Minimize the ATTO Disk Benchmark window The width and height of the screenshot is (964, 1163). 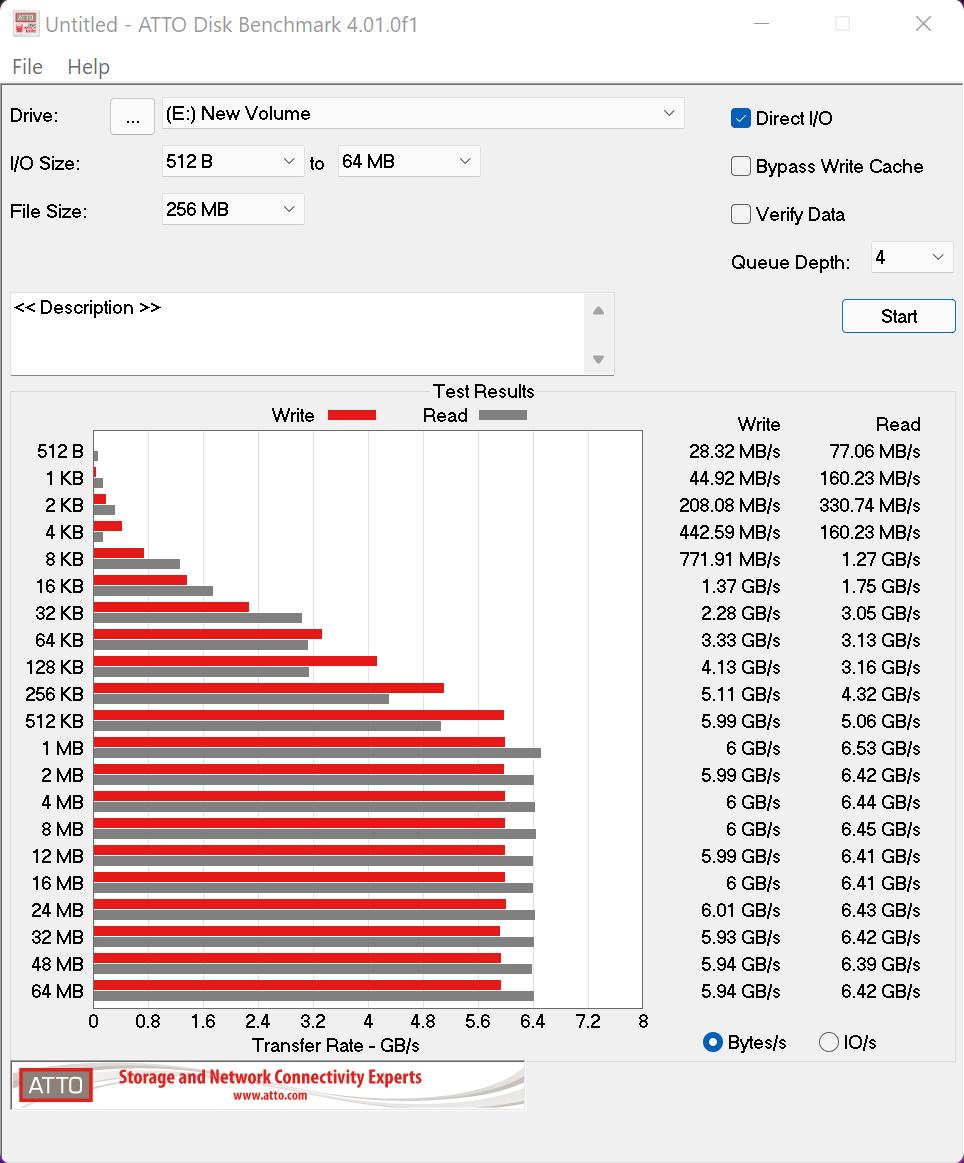[762, 24]
